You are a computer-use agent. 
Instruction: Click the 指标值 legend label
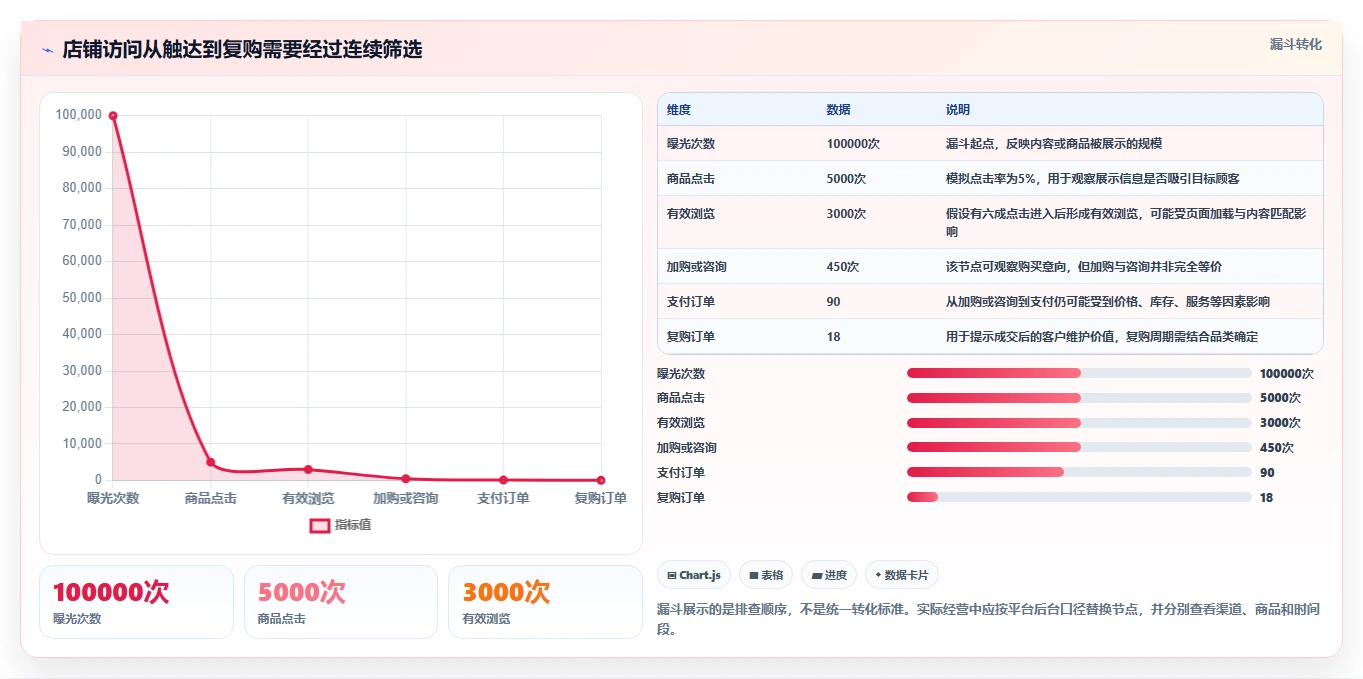353,525
